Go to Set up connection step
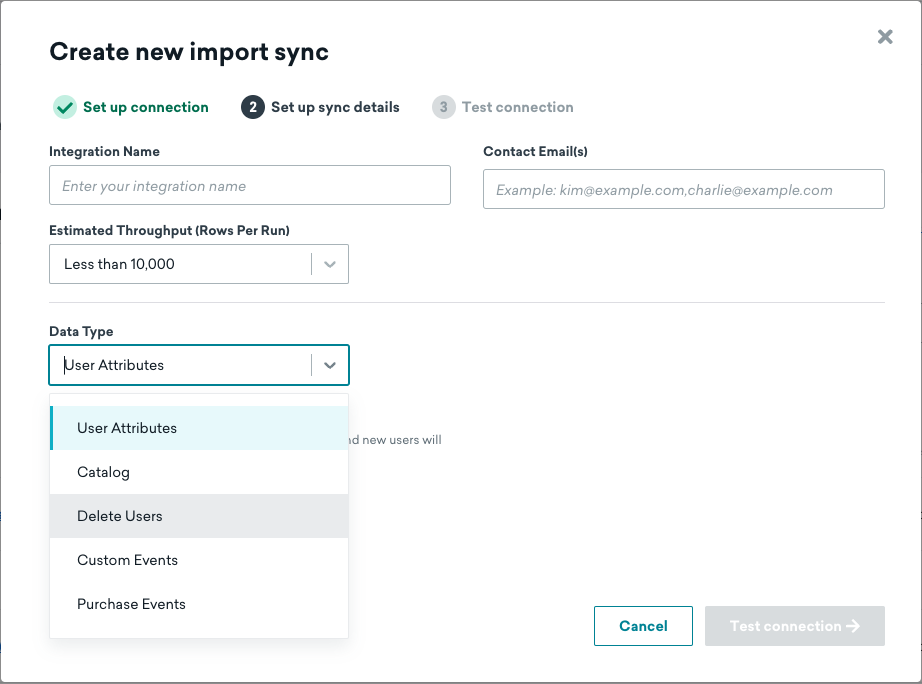 tap(146, 107)
